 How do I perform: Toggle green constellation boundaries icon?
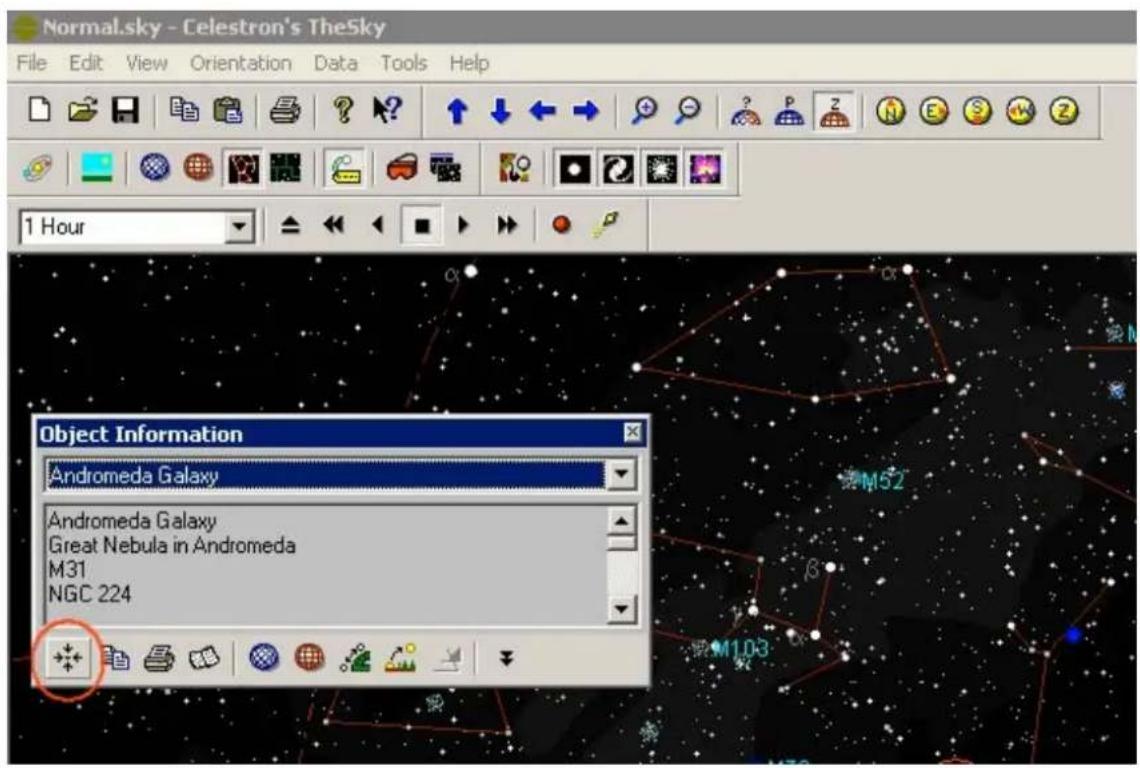pyautogui.click(x=286, y=168)
